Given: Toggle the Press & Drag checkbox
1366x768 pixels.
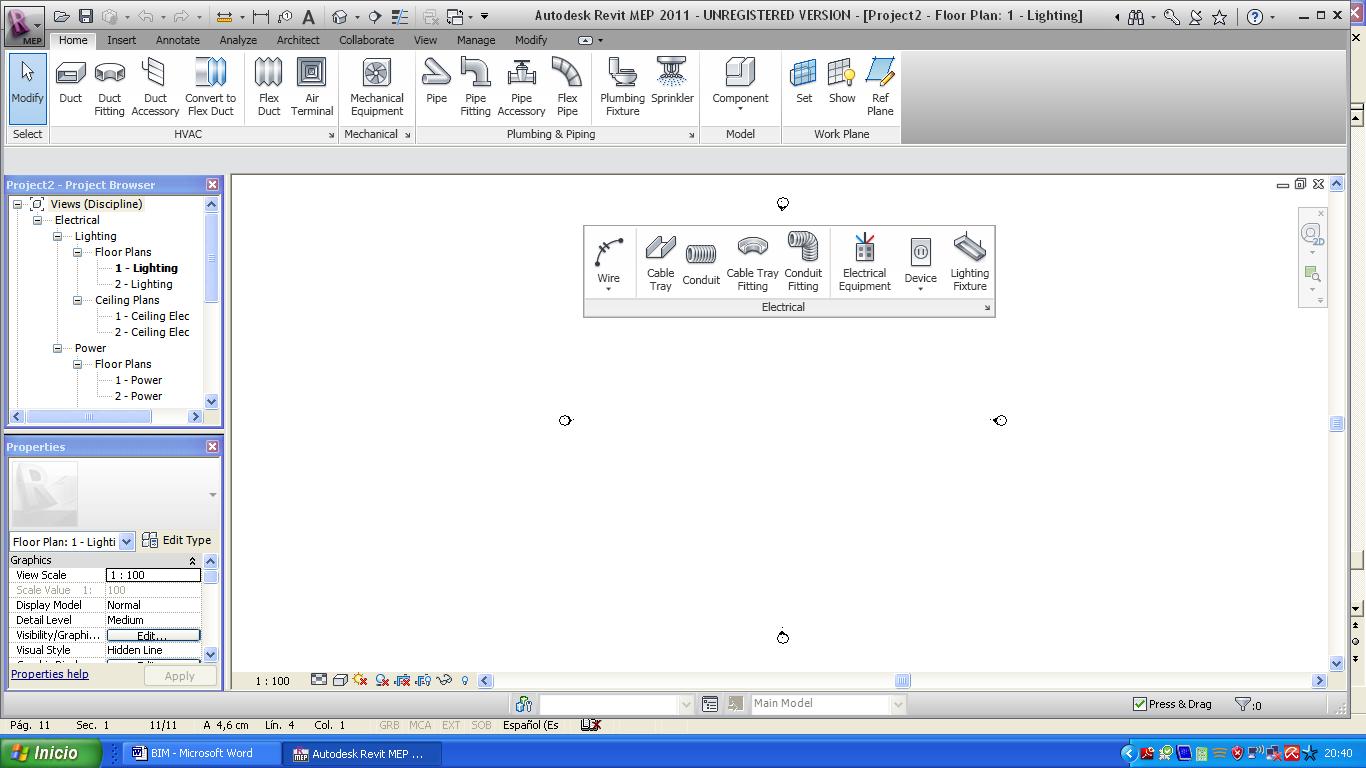Looking at the screenshot, I should (1139, 704).
